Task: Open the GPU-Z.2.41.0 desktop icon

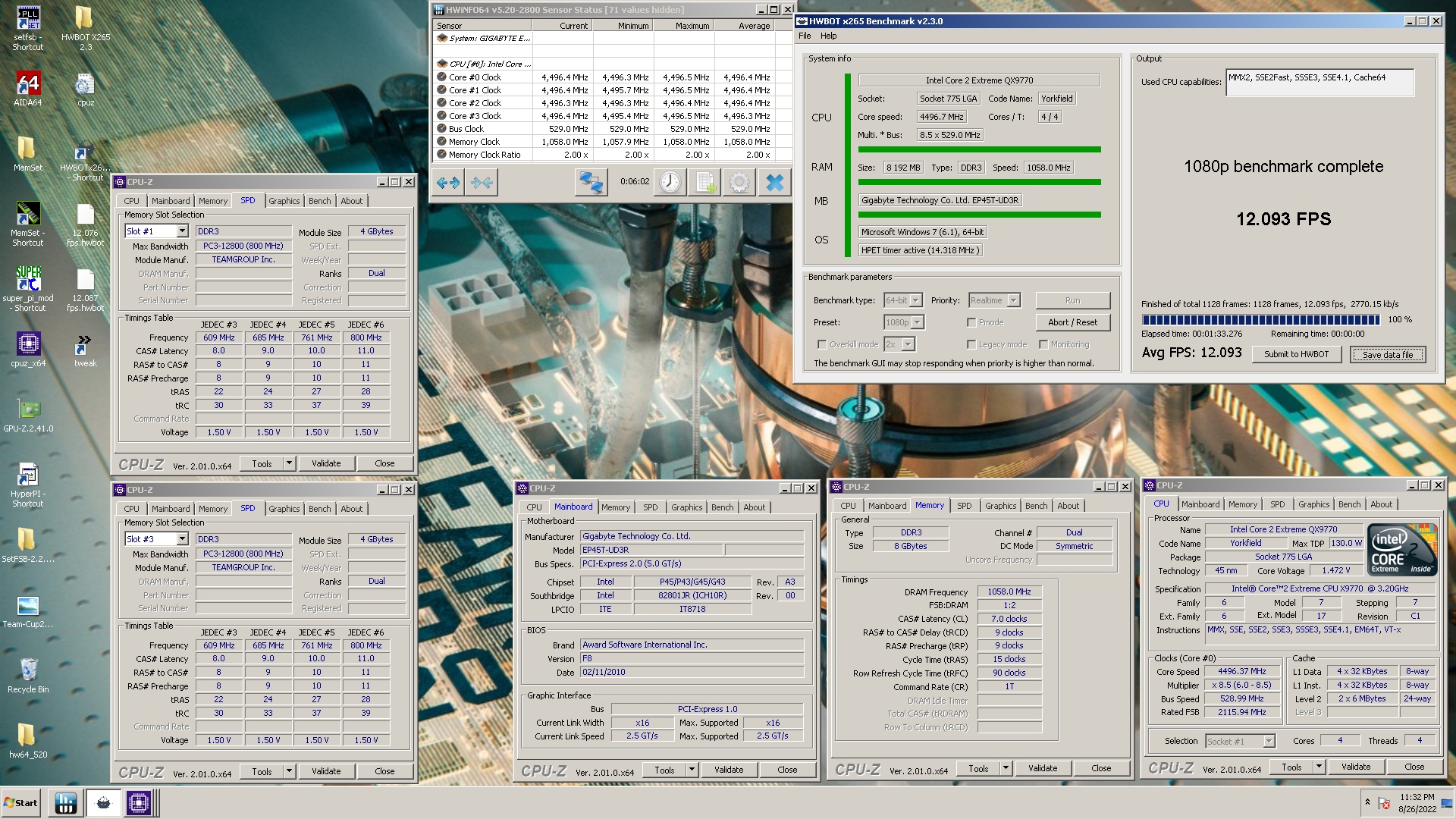Action: pyautogui.click(x=28, y=415)
